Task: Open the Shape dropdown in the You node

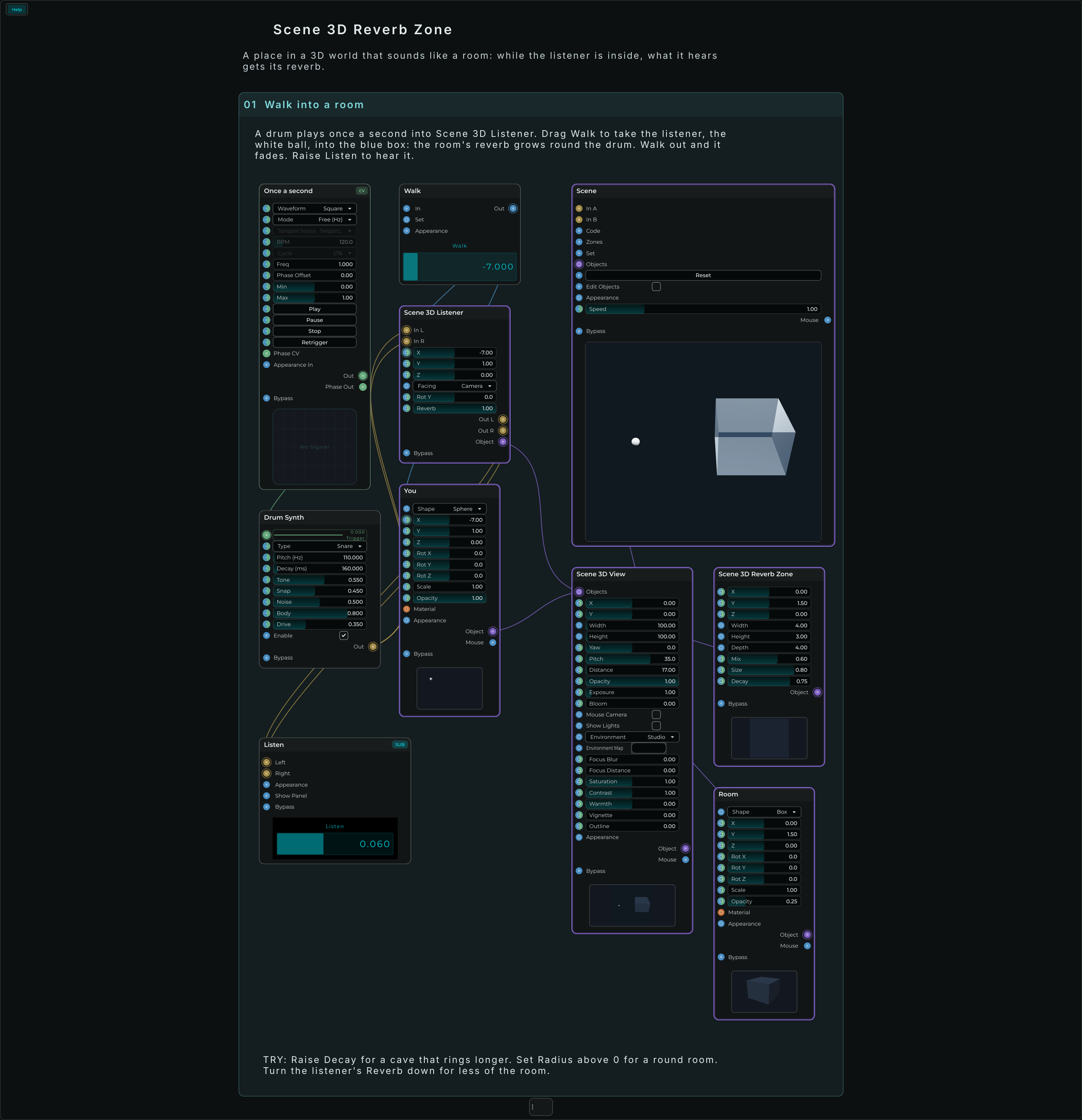Action: [449, 509]
